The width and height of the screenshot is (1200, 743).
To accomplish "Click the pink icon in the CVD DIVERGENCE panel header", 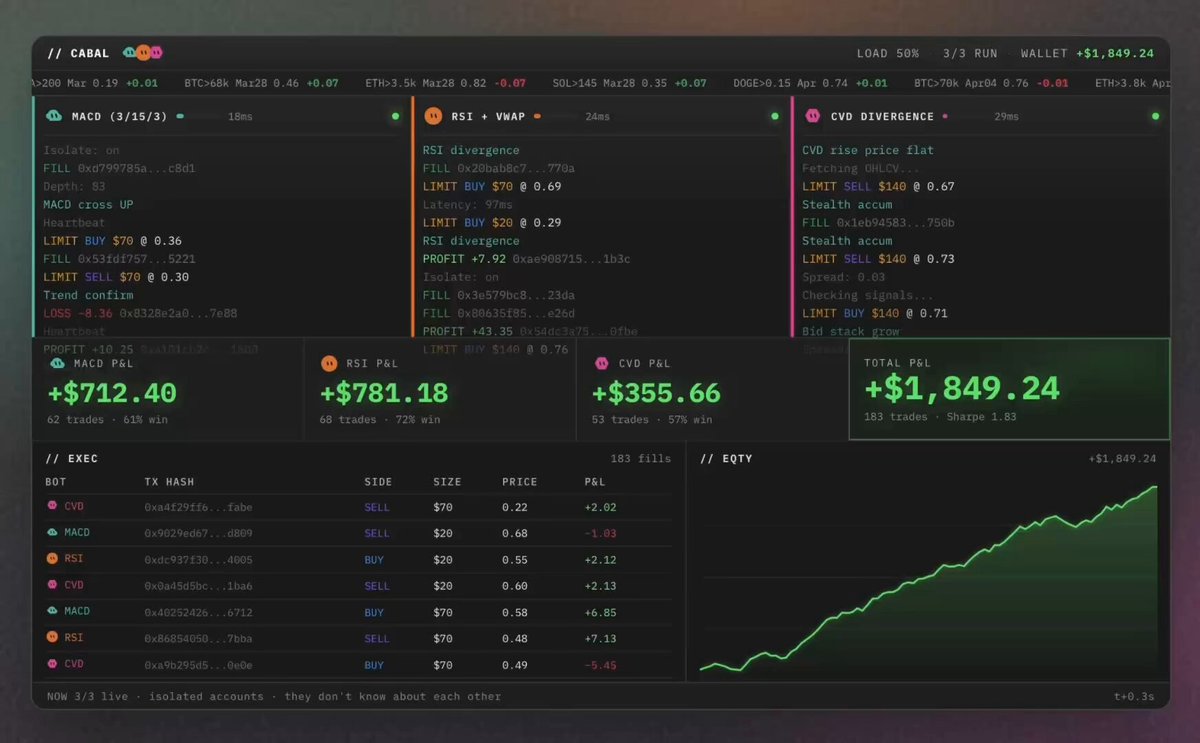I will [x=813, y=117].
